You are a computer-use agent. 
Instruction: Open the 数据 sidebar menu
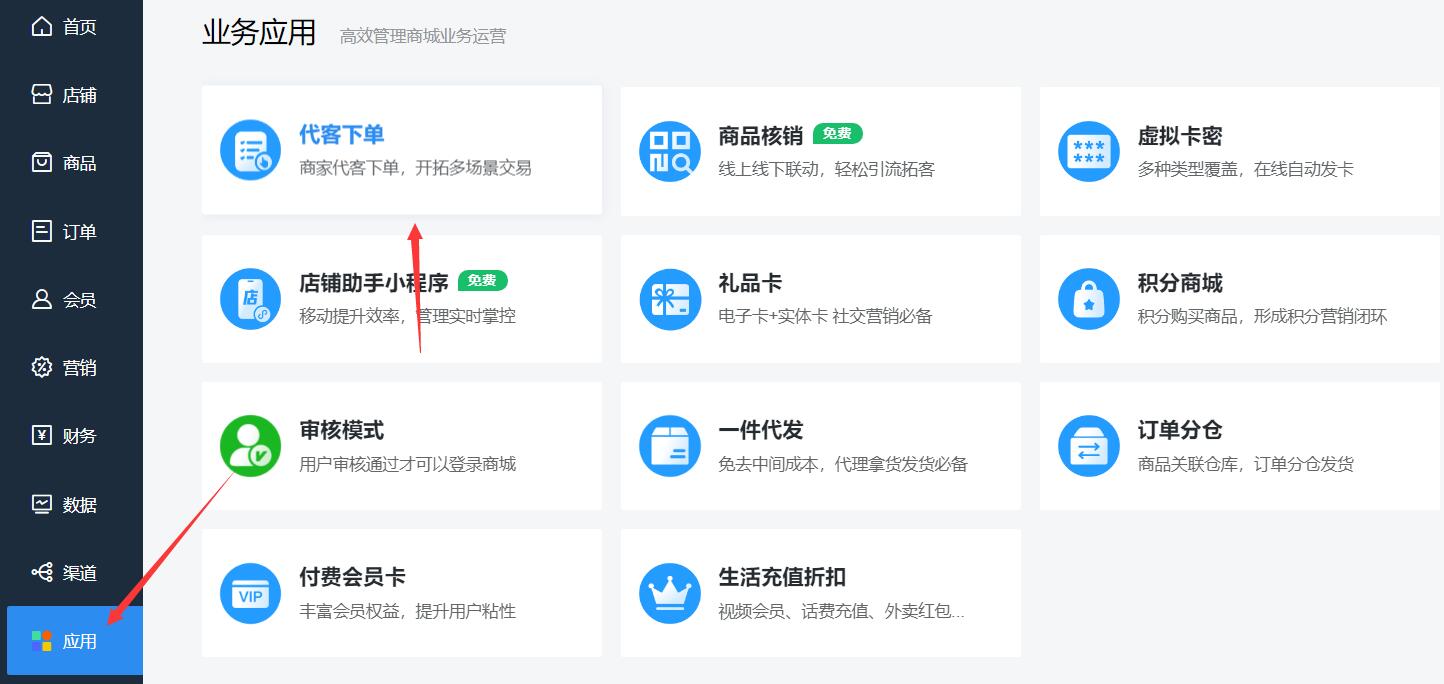(66, 505)
